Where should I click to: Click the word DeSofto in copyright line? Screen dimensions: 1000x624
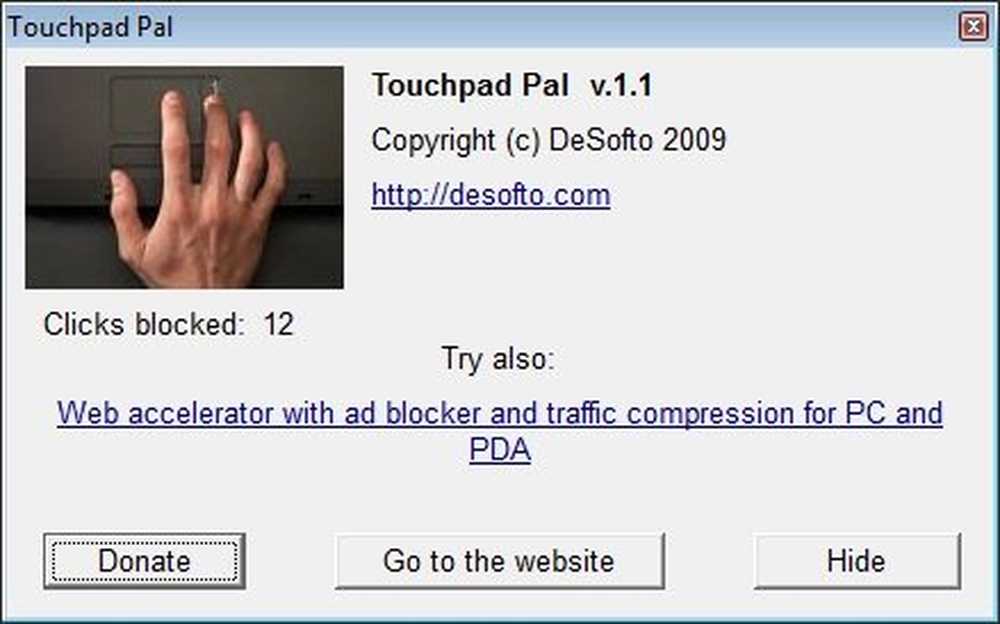601,140
